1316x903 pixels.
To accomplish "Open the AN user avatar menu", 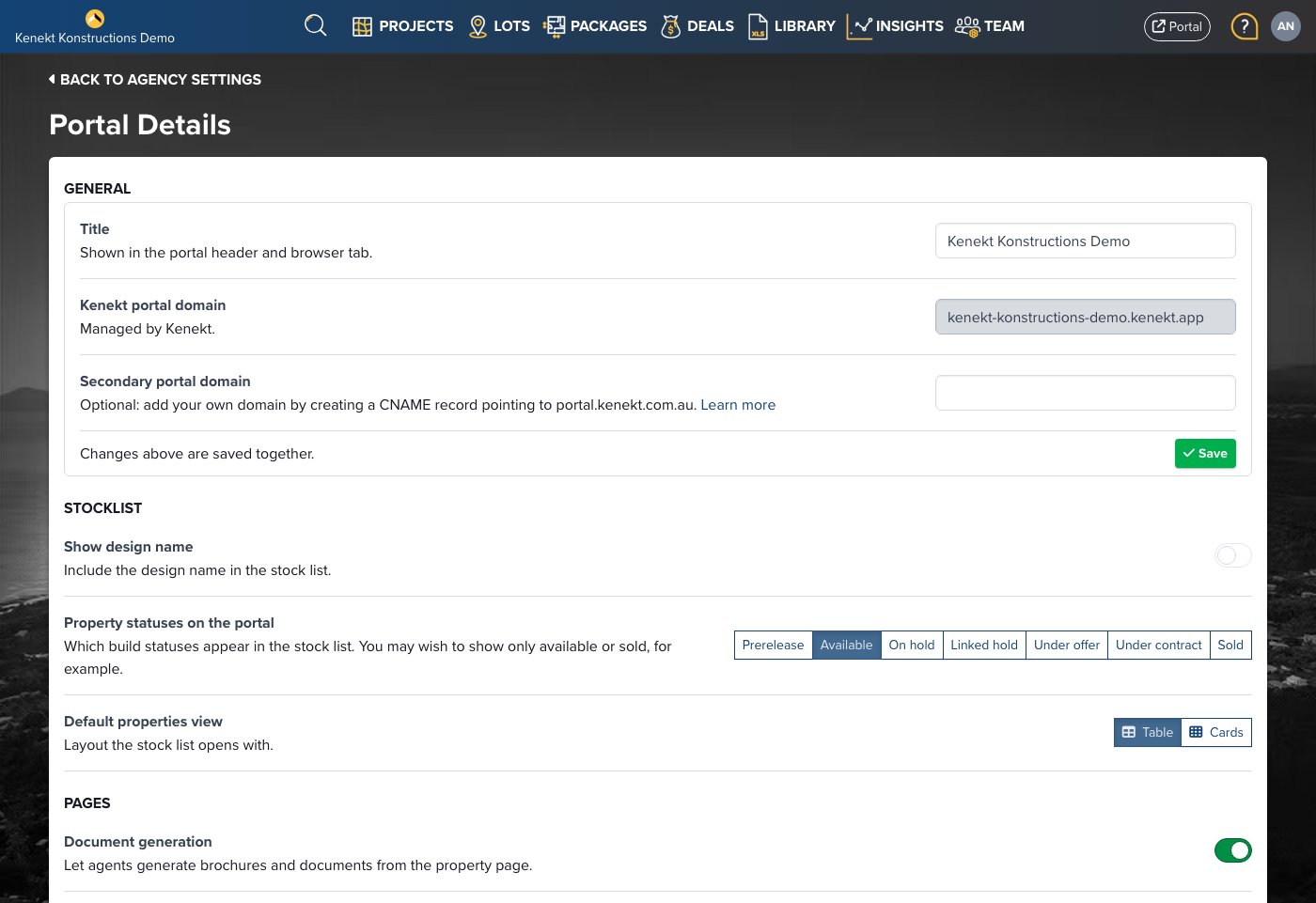I will (x=1286, y=26).
